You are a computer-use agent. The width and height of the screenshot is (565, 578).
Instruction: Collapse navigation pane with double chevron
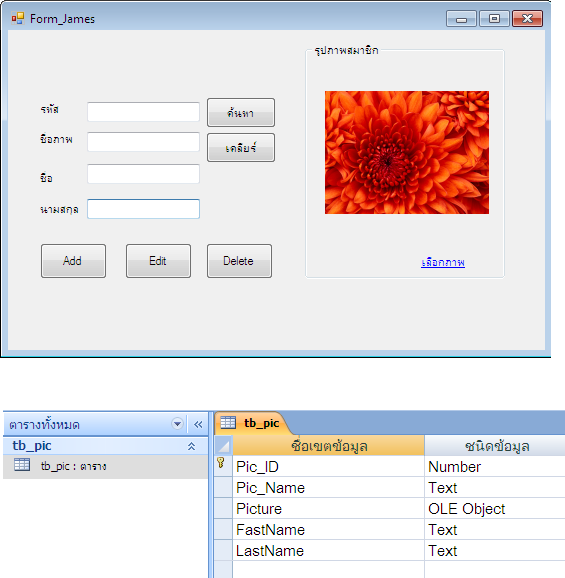198,425
